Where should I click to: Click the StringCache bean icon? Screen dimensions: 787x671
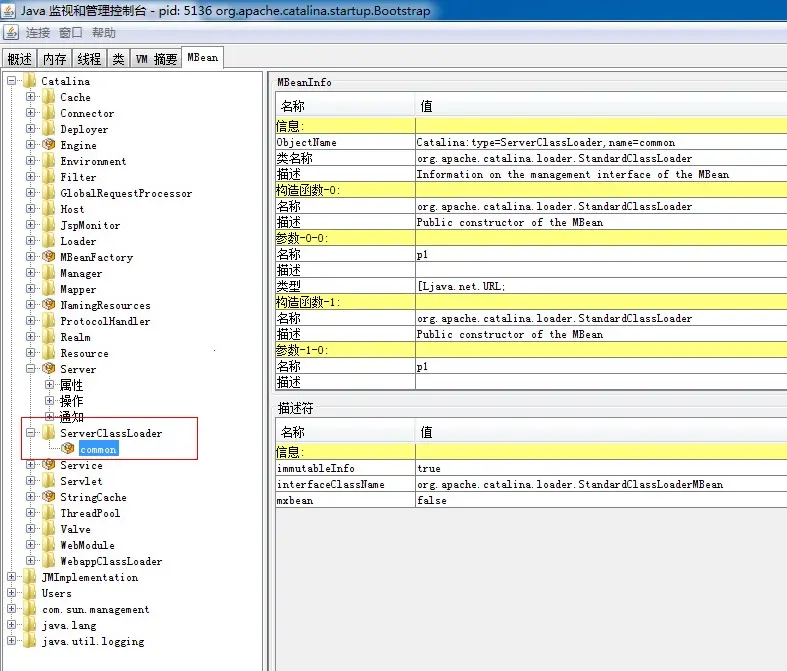pyautogui.click(x=49, y=496)
